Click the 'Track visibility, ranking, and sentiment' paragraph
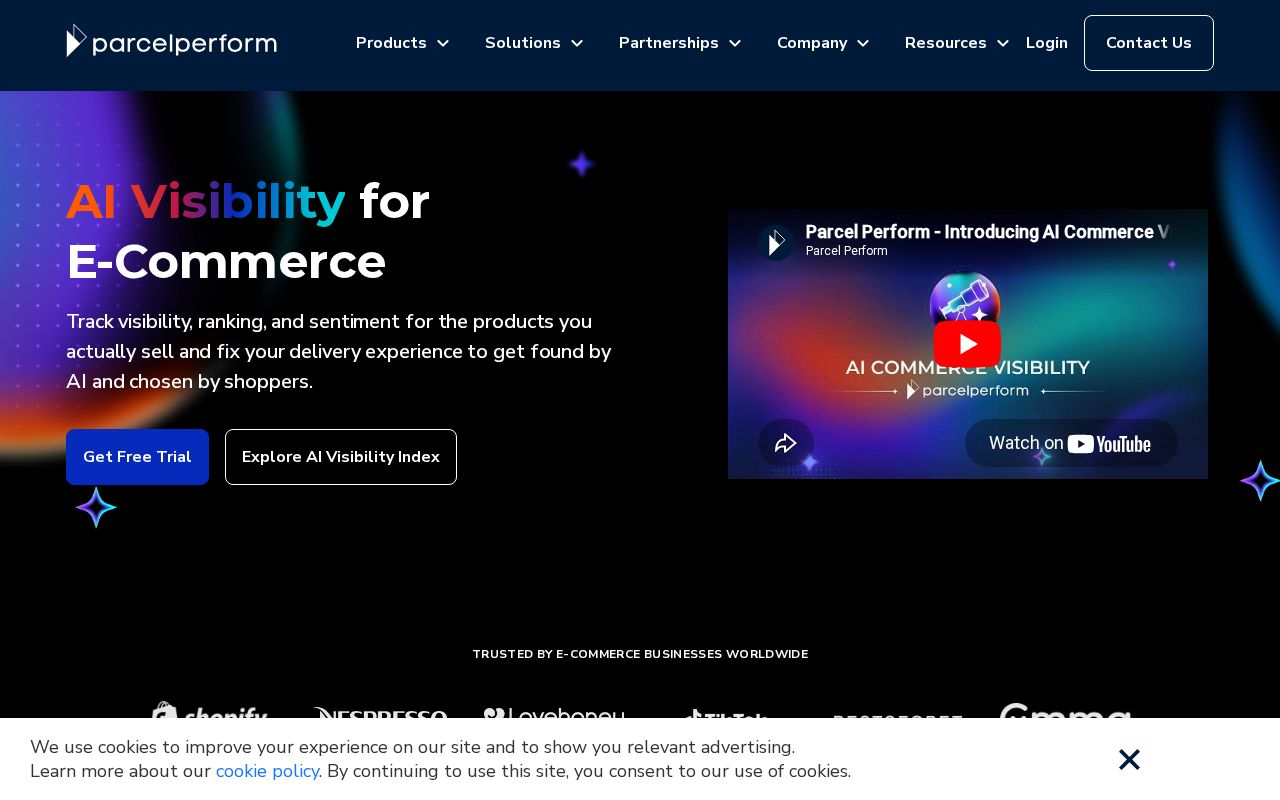The width and height of the screenshot is (1280, 800). pyautogui.click(x=339, y=352)
